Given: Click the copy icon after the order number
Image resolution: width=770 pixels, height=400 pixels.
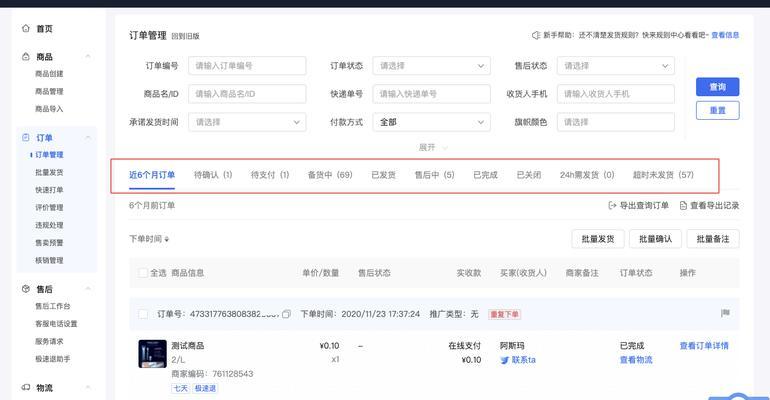Looking at the screenshot, I should coord(286,314).
